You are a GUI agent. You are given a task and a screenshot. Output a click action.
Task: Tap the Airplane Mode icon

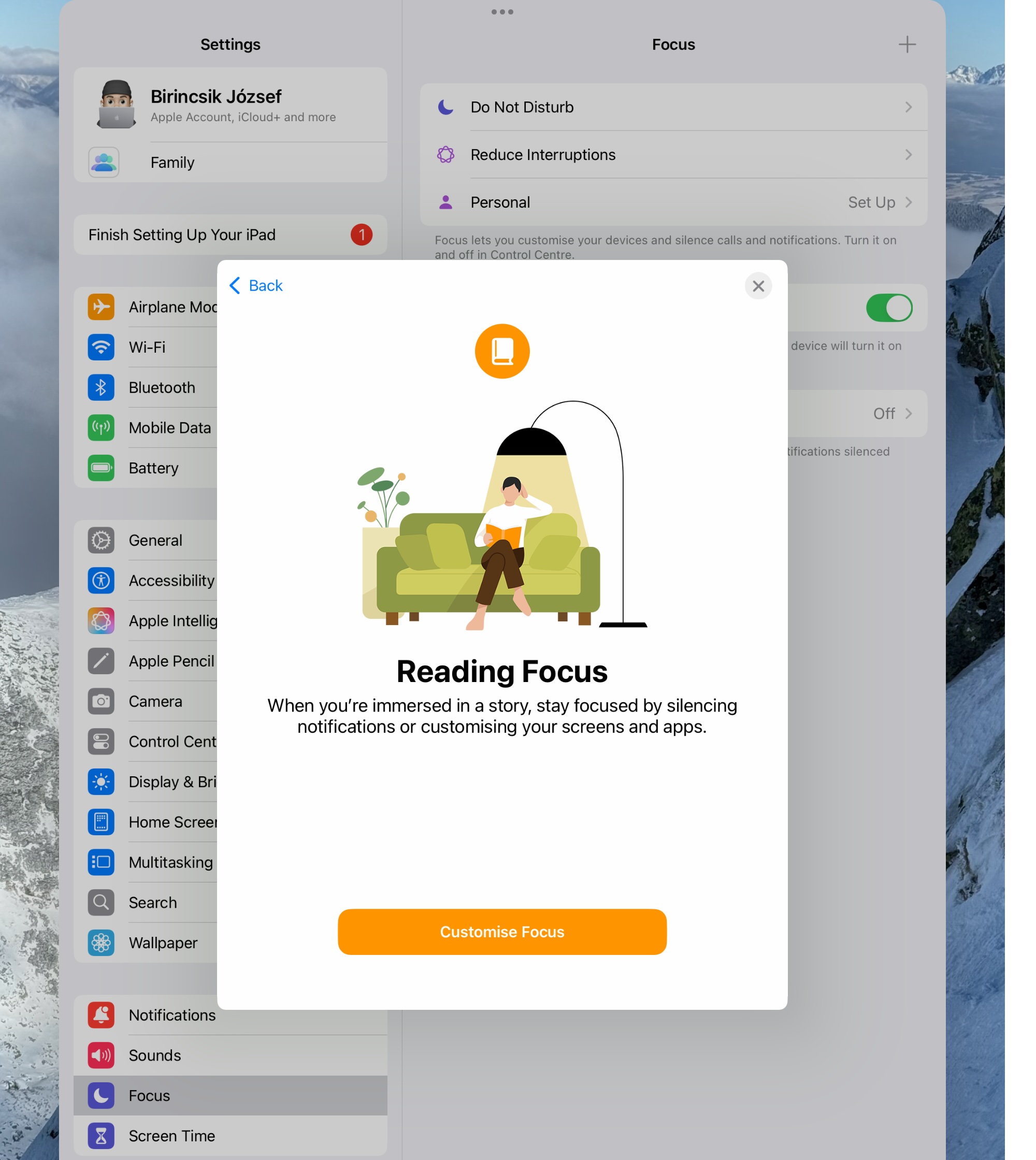(101, 307)
